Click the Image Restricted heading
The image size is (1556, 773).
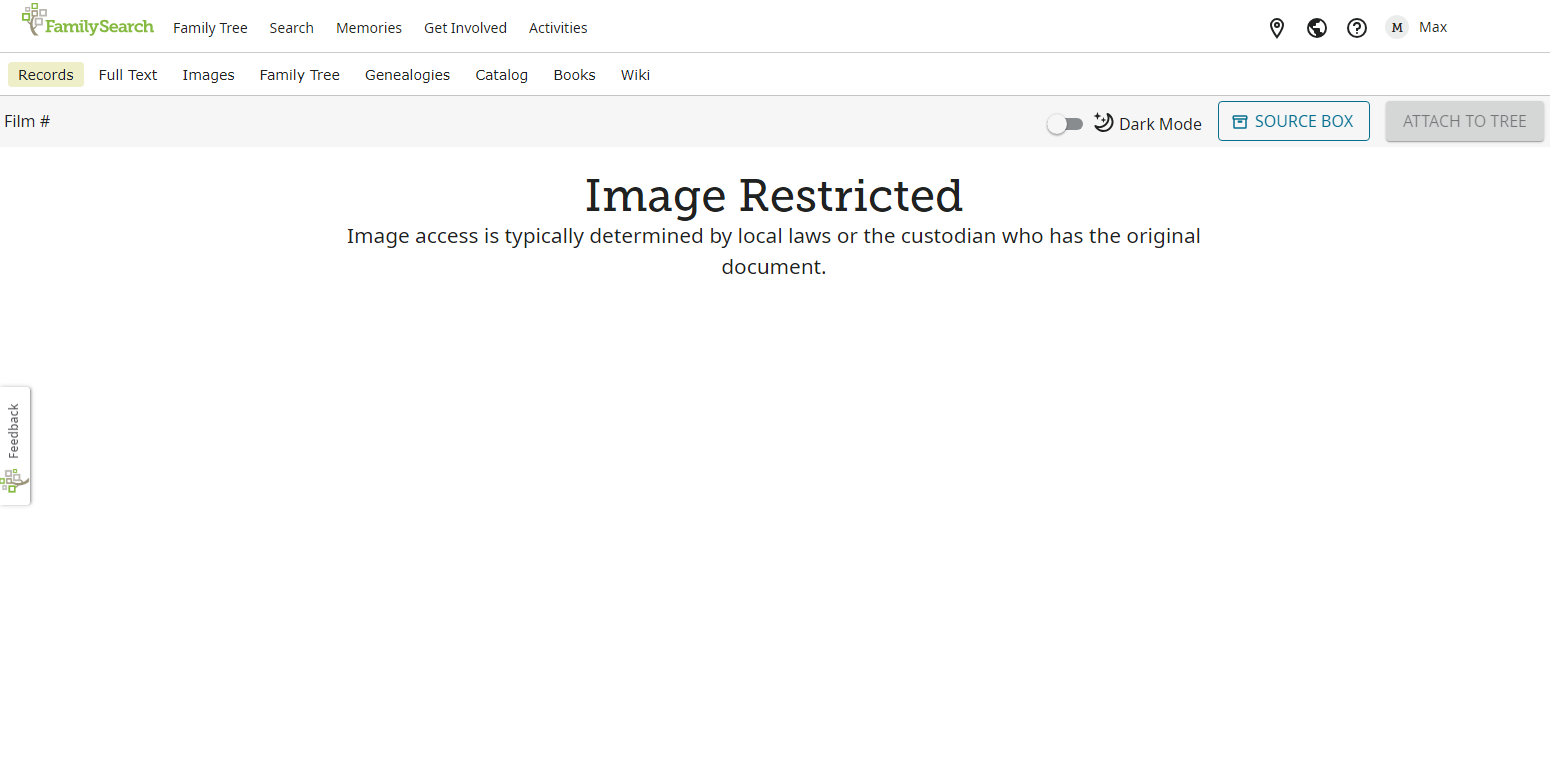pyautogui.click(x=773, y=195)
